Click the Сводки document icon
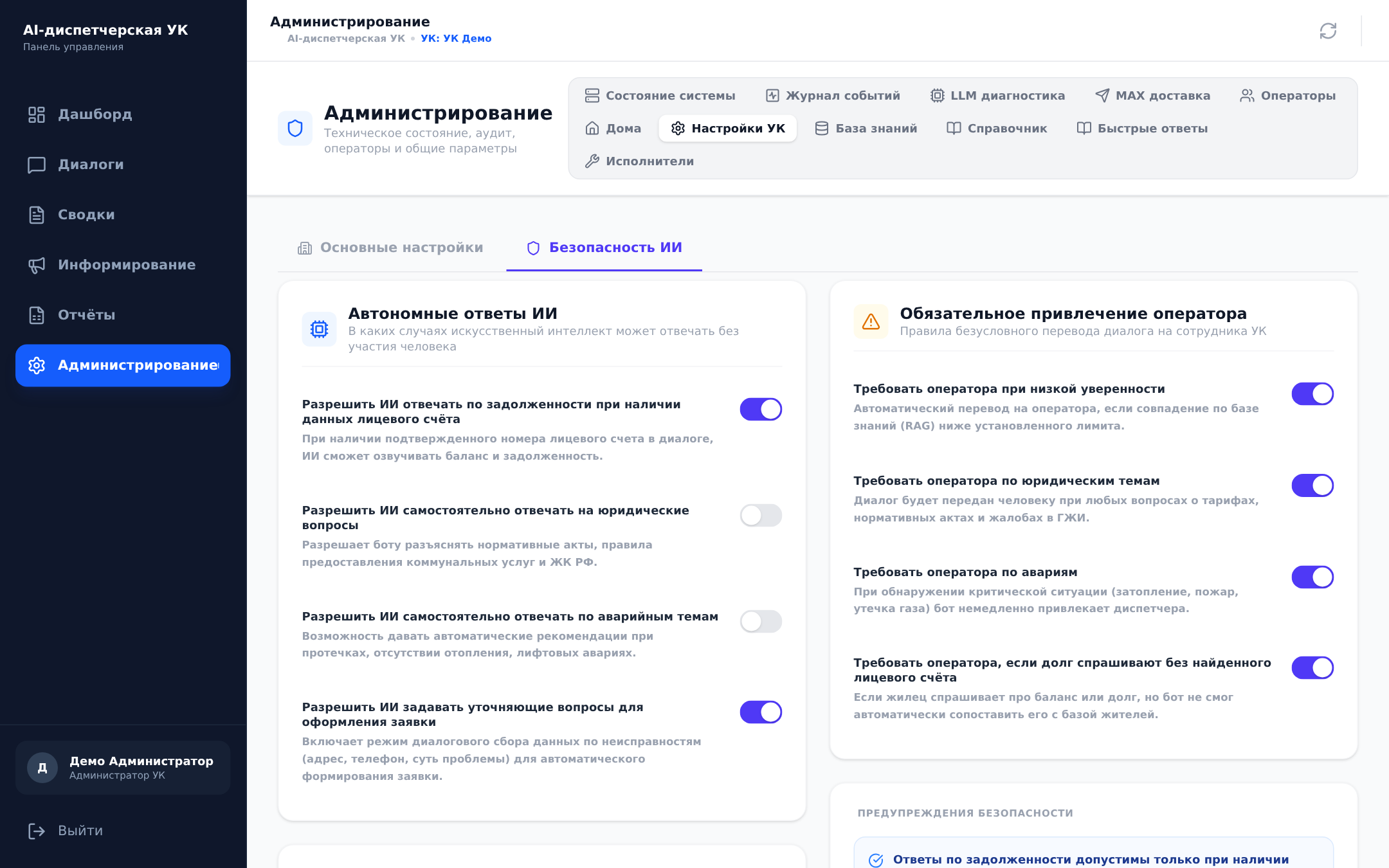Image resolution: width=1389 pixels, height=868 pixels. coord(37,215)
